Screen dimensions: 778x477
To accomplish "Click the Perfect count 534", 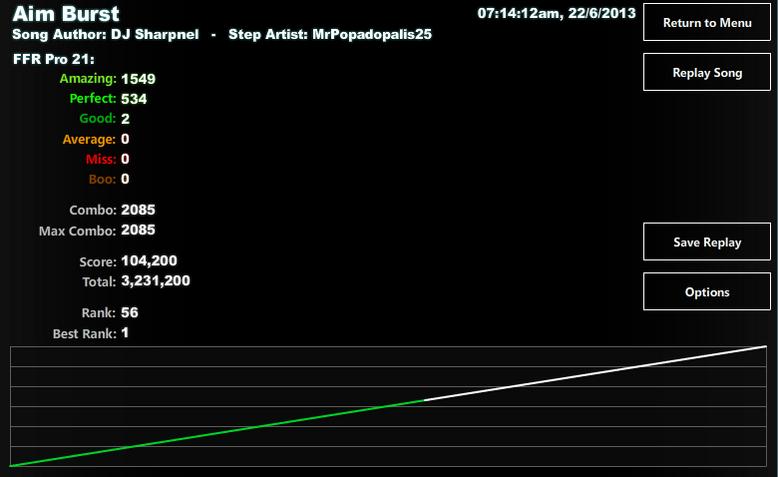I will pos(133,99).
